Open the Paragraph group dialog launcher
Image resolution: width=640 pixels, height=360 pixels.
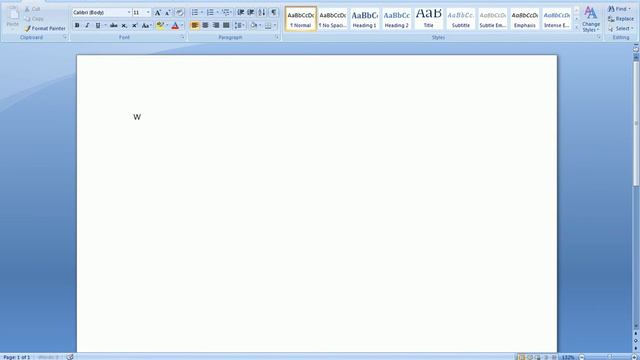(x=277, y=37)
